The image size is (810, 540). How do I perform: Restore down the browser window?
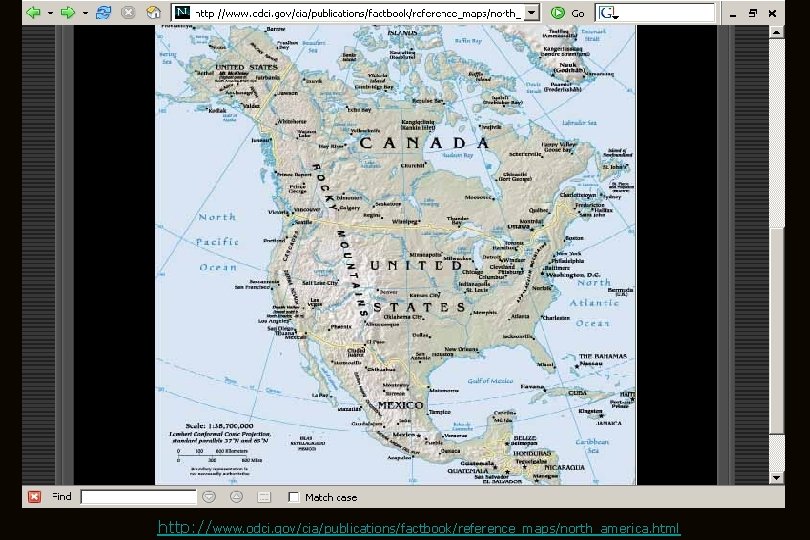(753, 13)
